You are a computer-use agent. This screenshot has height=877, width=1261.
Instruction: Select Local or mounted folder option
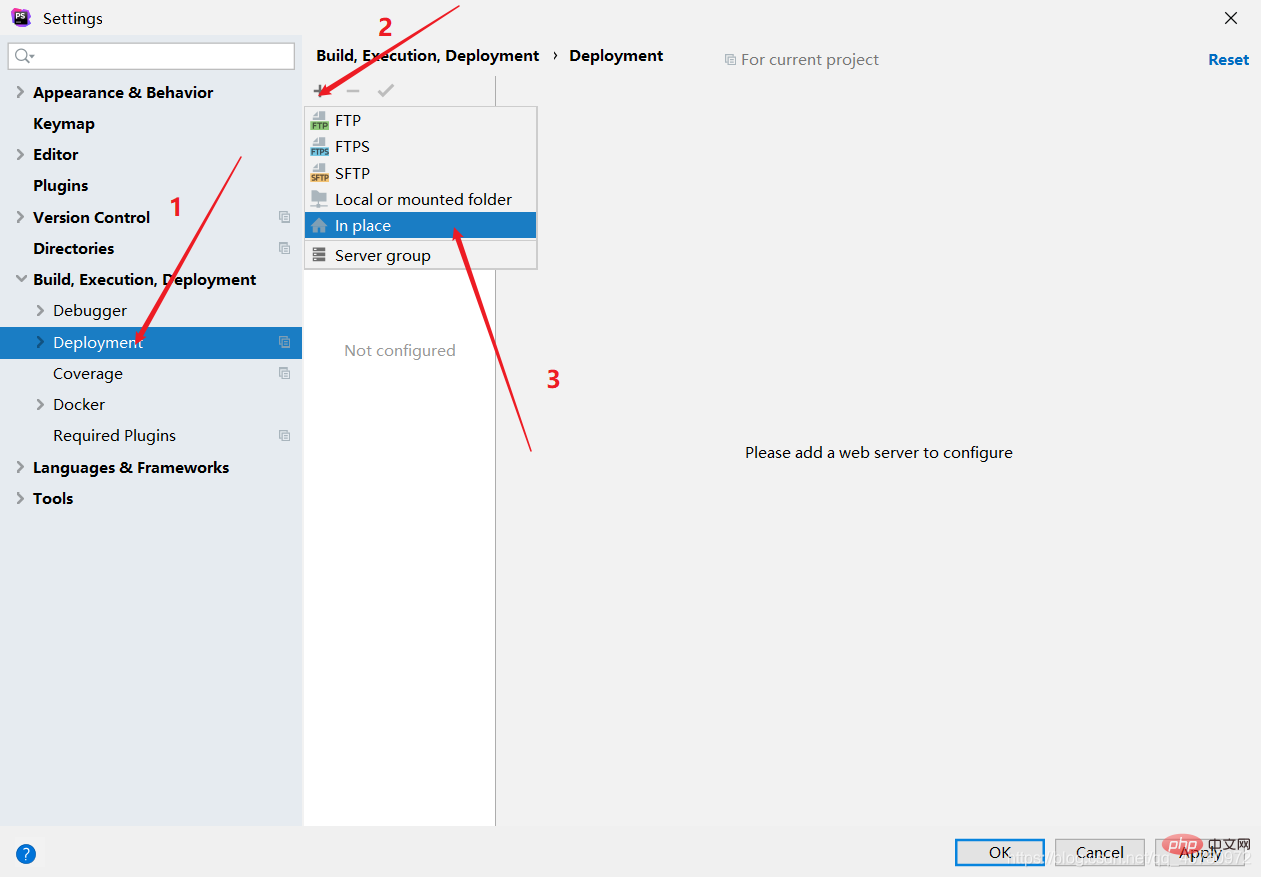click(x=421, y=199)
